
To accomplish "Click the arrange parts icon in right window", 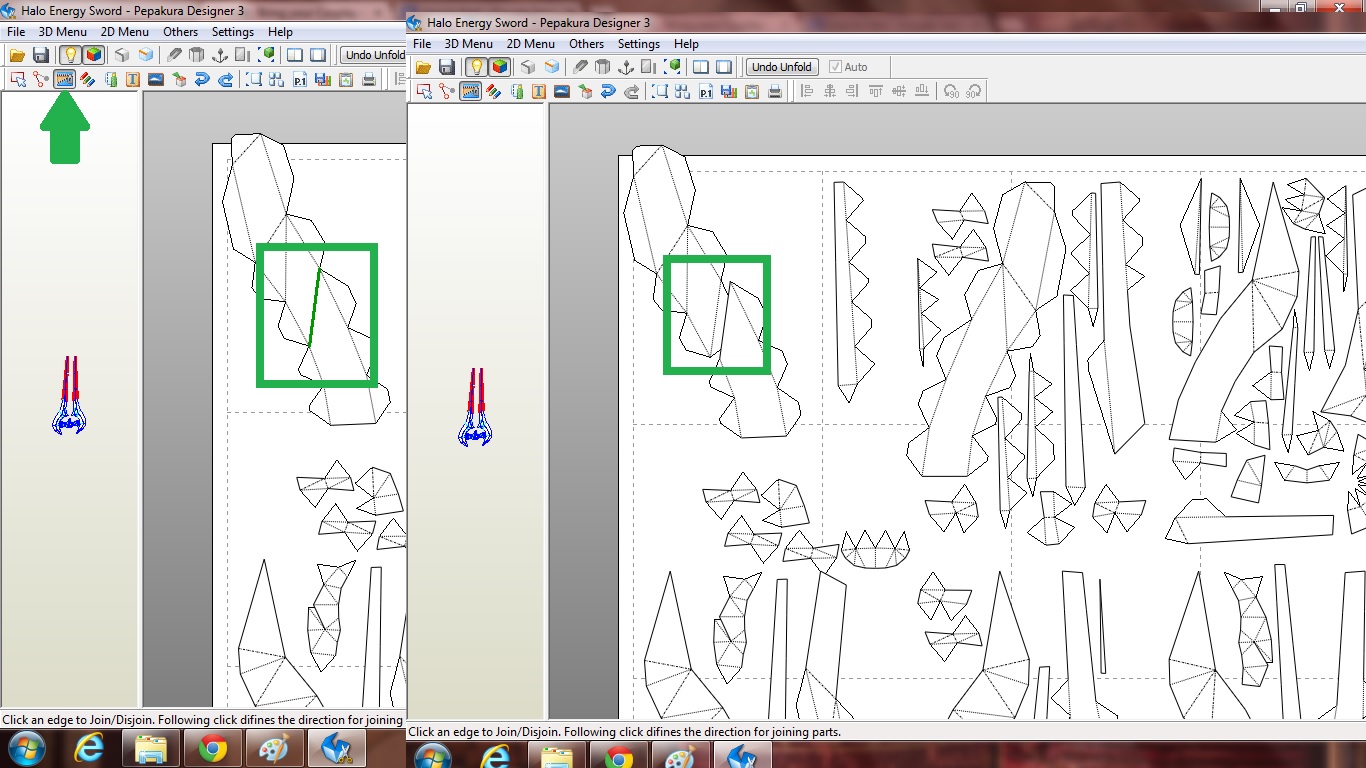I will [x=683, y=92].
